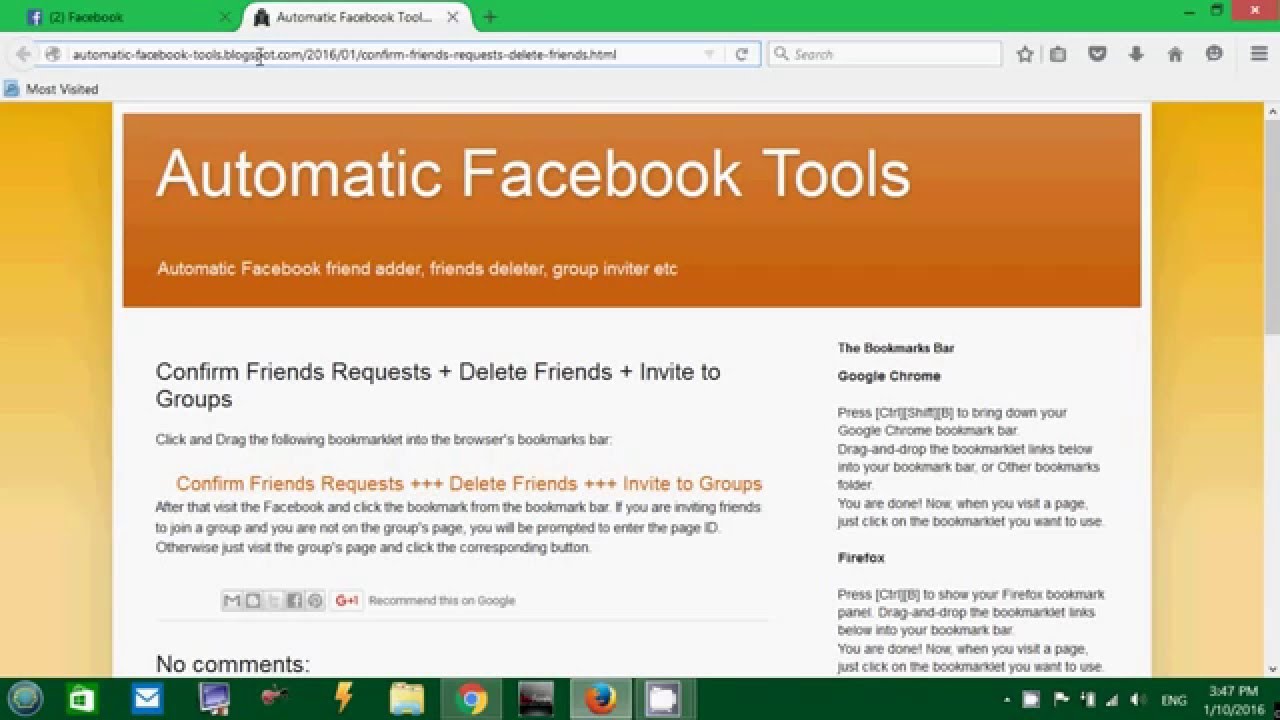Screen dimensions: 1280x720
Task: Share post to Pinterest icon
Action: [315, 600]
